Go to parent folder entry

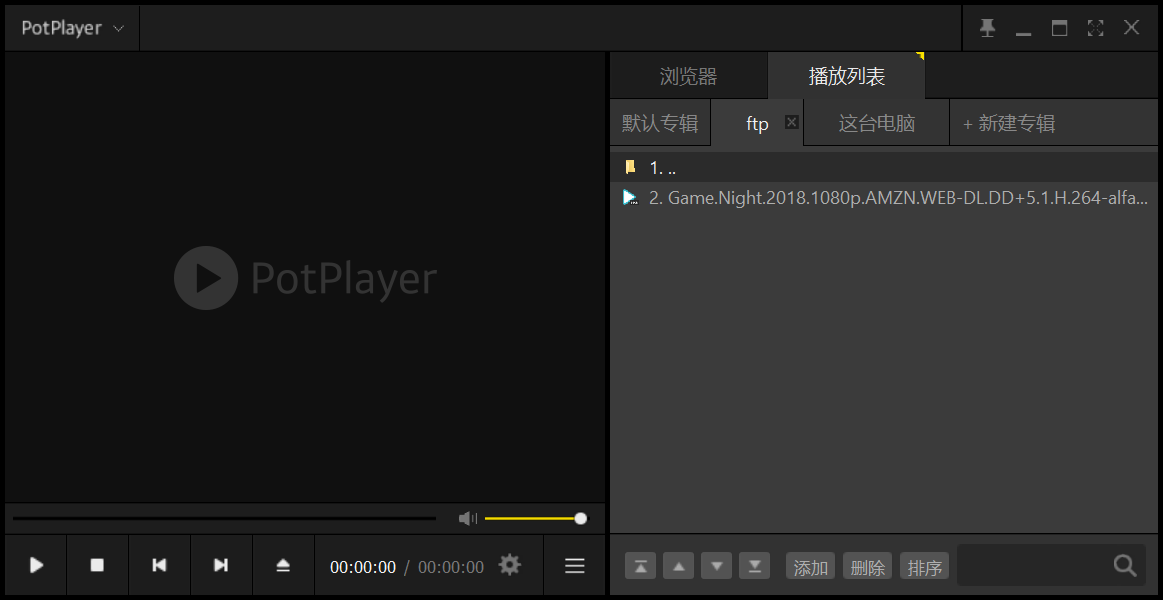tap(883, 168)
